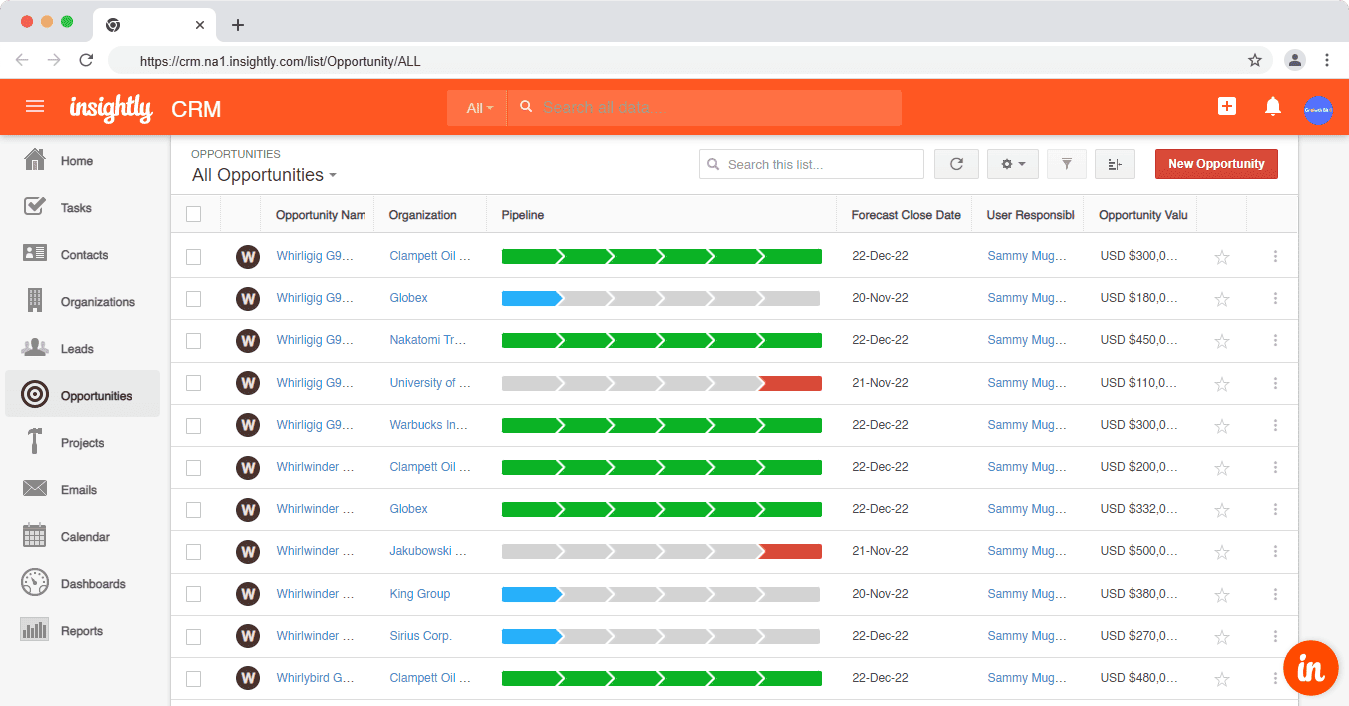Open the sort options icon

pyautogui.click(x=1114, y=163)
